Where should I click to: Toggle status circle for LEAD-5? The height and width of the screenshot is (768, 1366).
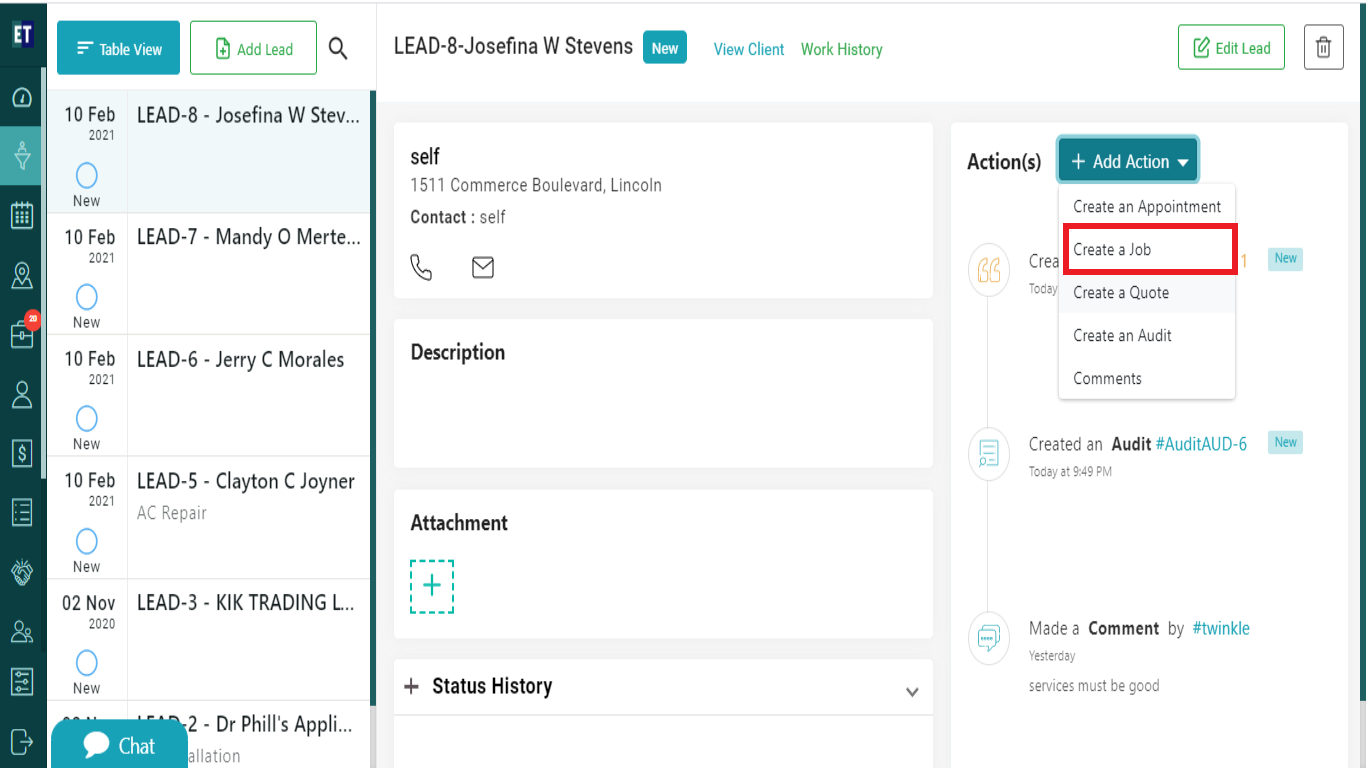87,541
